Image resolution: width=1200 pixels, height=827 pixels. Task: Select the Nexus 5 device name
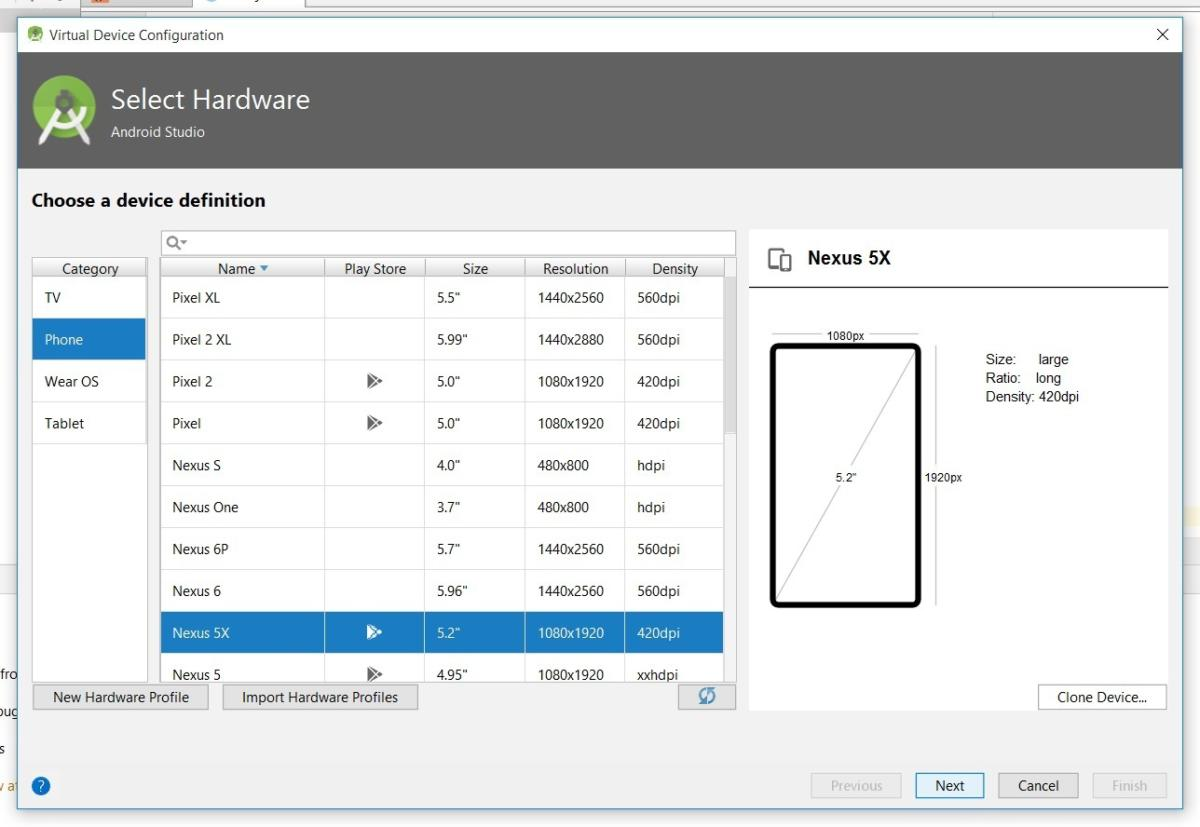[196, 675]
